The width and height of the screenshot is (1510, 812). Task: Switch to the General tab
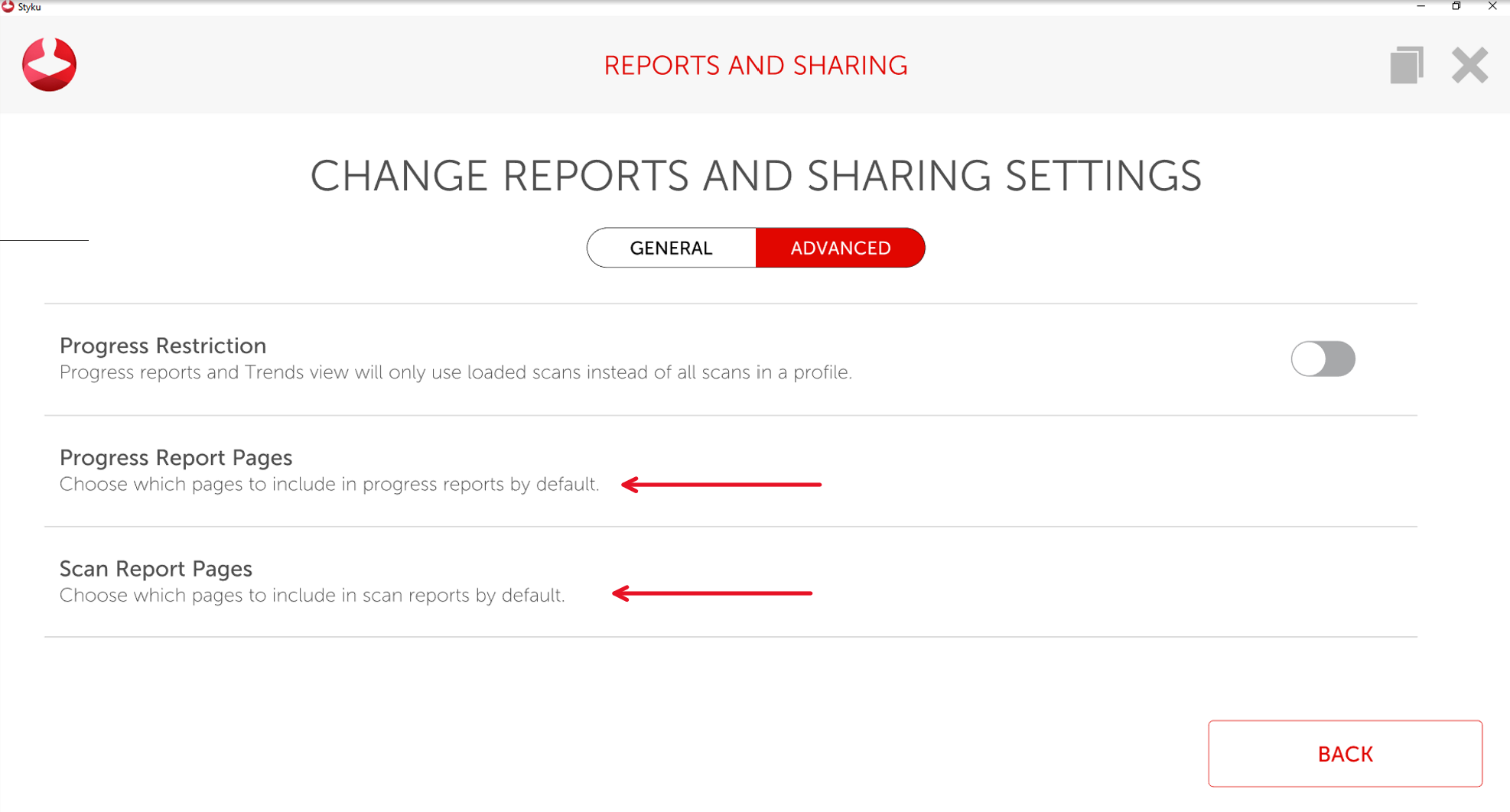(671, 248)
